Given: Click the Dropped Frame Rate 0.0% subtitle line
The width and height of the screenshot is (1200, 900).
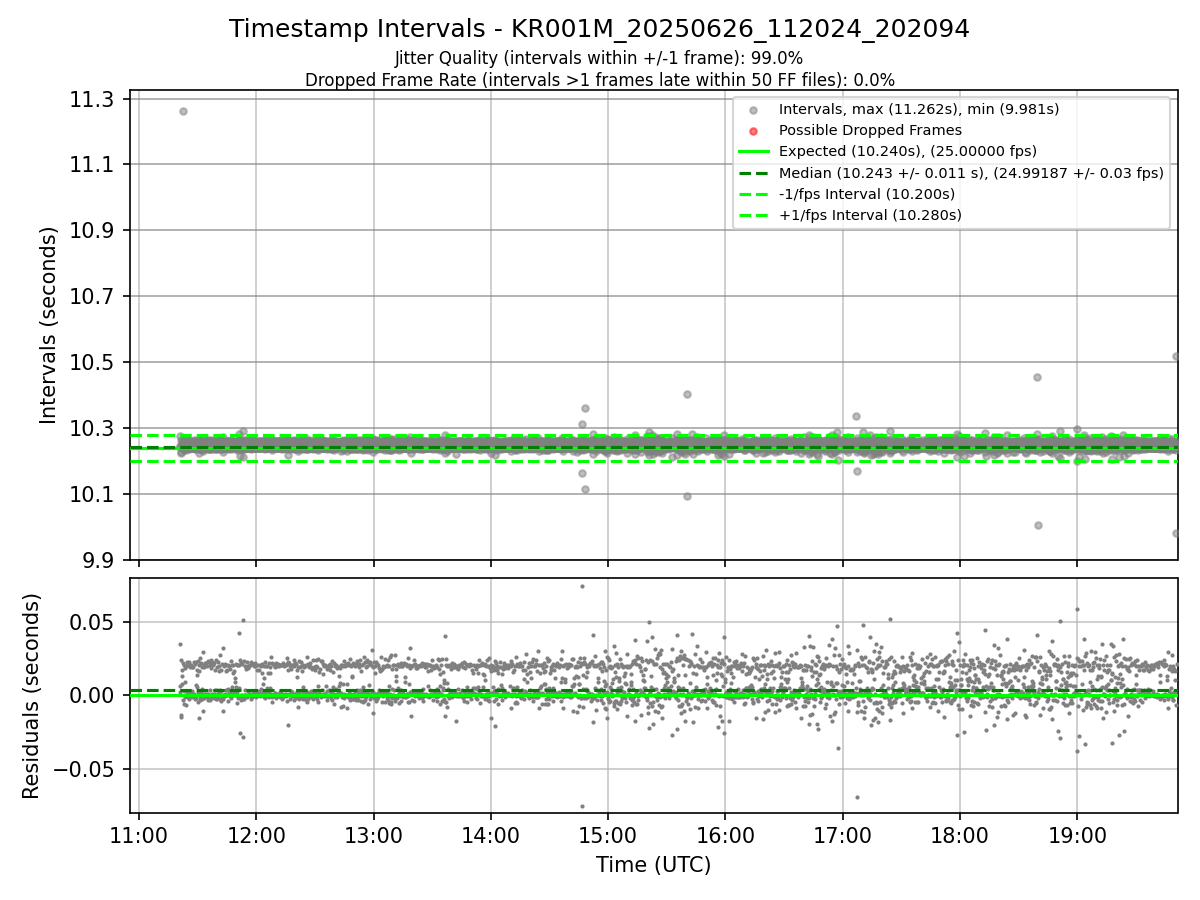Looking at the screenshot, I should coord(599,79).
